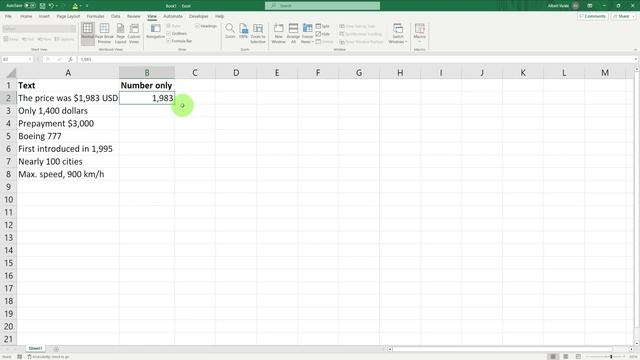640x360 pixels.
Task: Click the Insert Function fx icon
Action: point(70,59)
